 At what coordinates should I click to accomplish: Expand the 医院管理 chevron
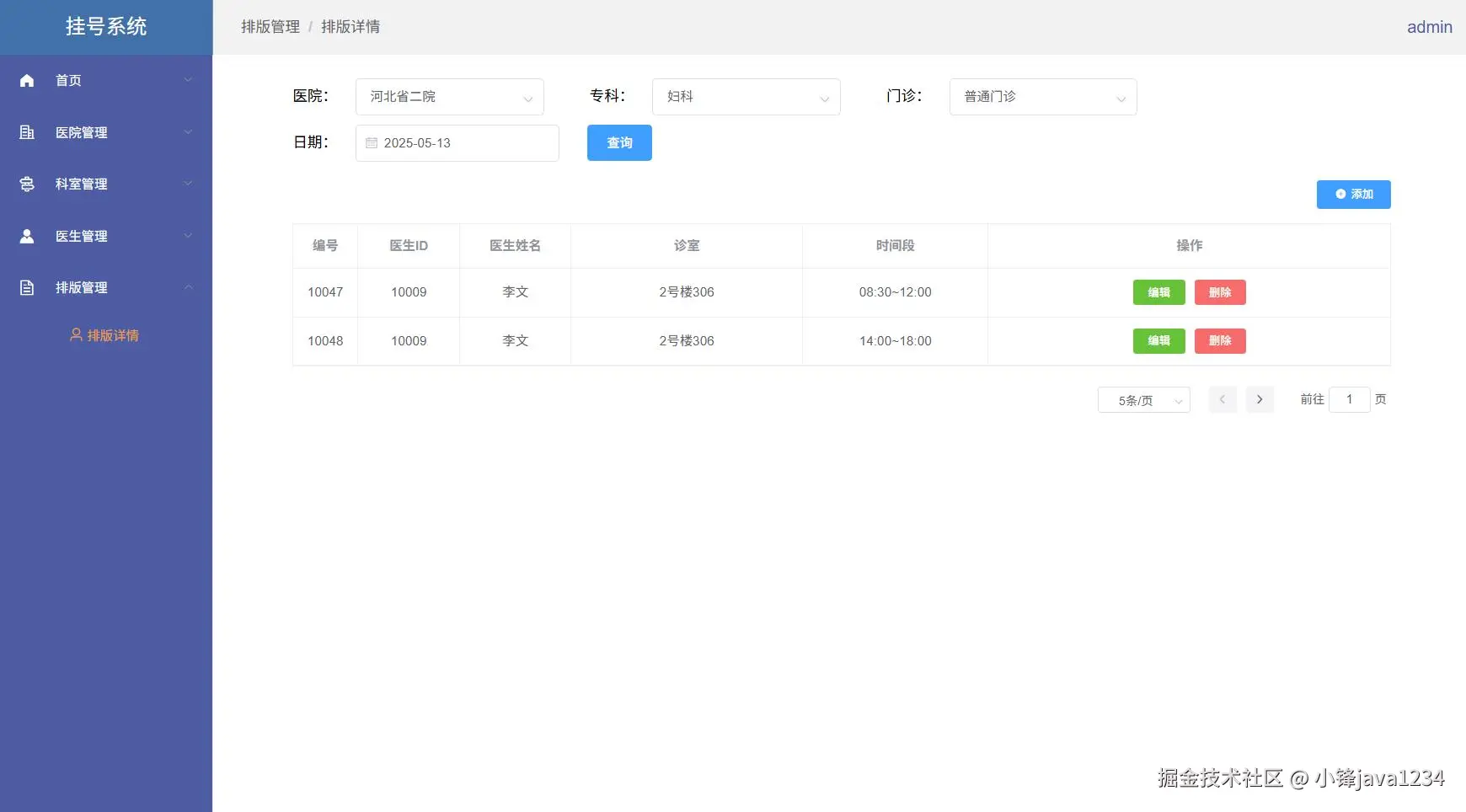pyautogui.click(x=188, y=132)
